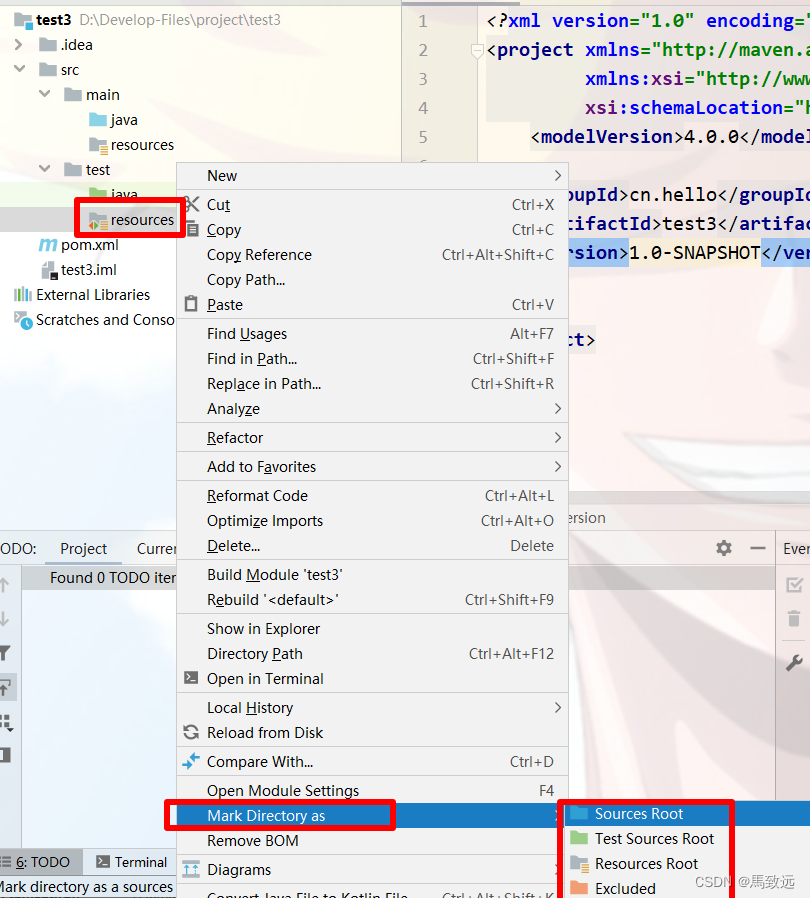This screenshot has height=898, width=810.
Task: Click the trash icon in right panel
Action: coord(794,618)
